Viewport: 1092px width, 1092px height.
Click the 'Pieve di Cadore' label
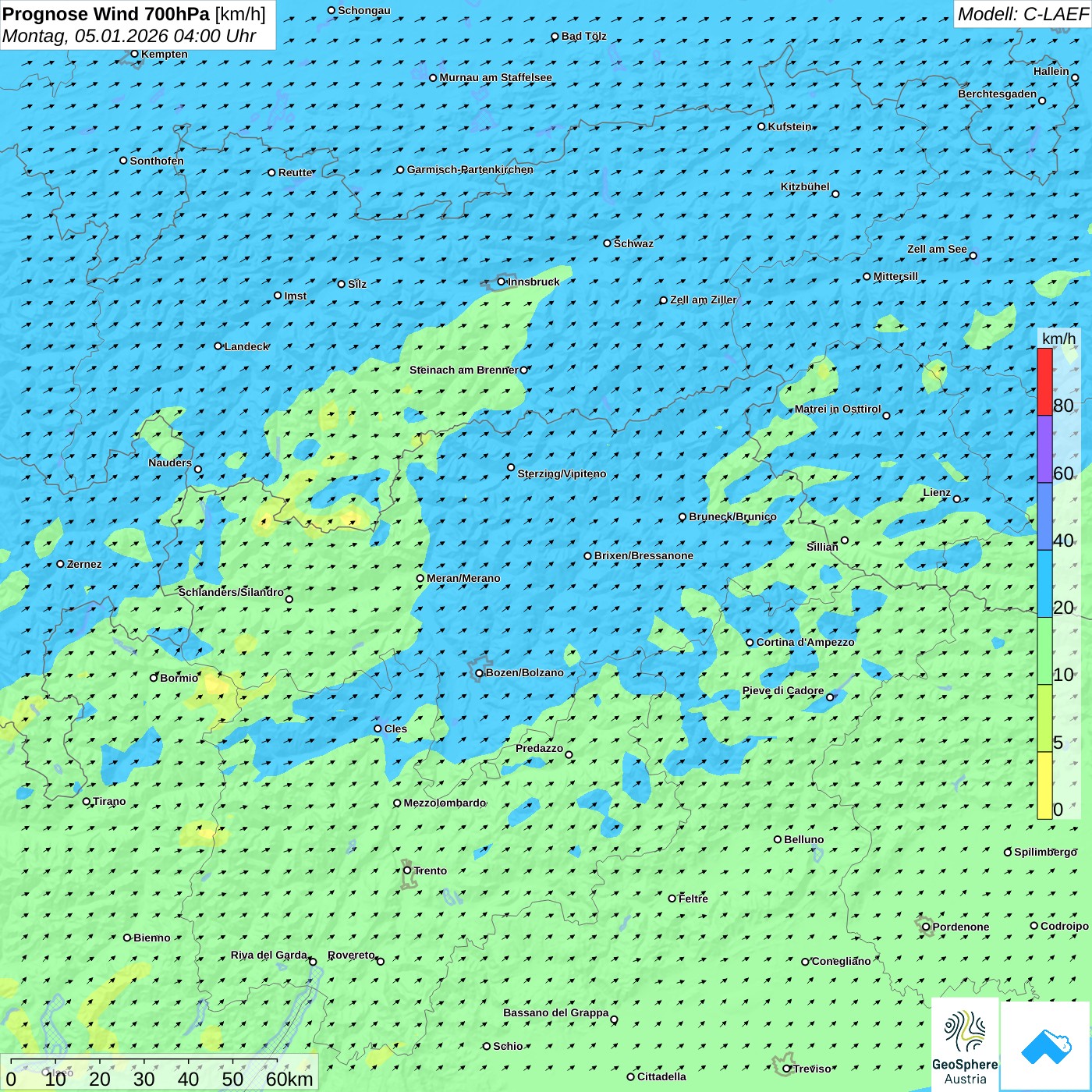(x=783, y=690)
